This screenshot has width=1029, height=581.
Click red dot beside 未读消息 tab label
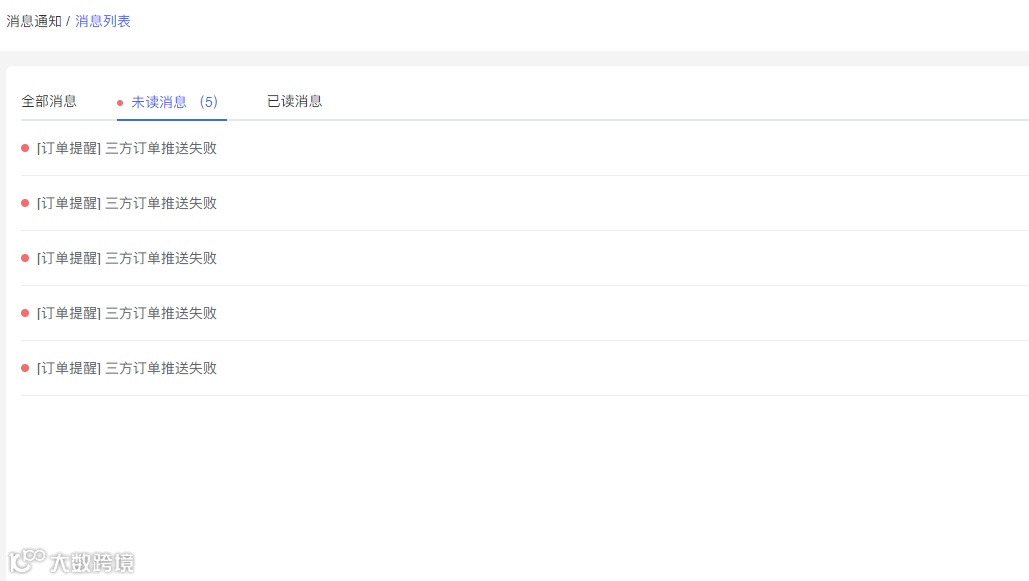click(120, 103)
